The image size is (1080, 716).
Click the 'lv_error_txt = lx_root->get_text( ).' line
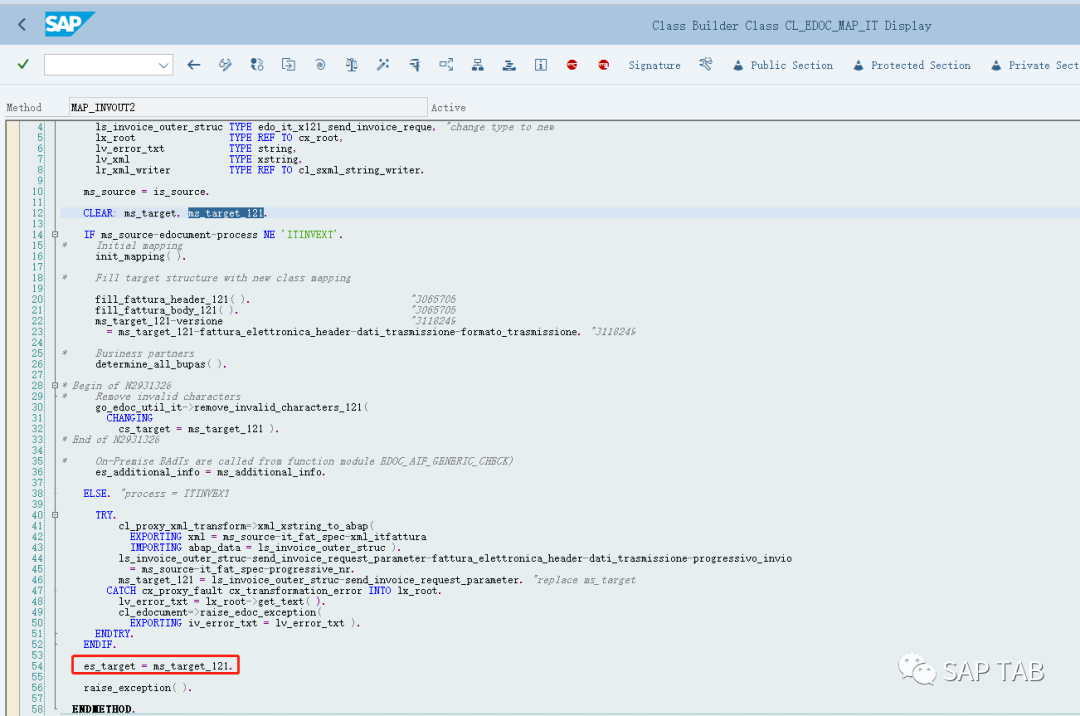pyautogui.click(x=221, y=601)
